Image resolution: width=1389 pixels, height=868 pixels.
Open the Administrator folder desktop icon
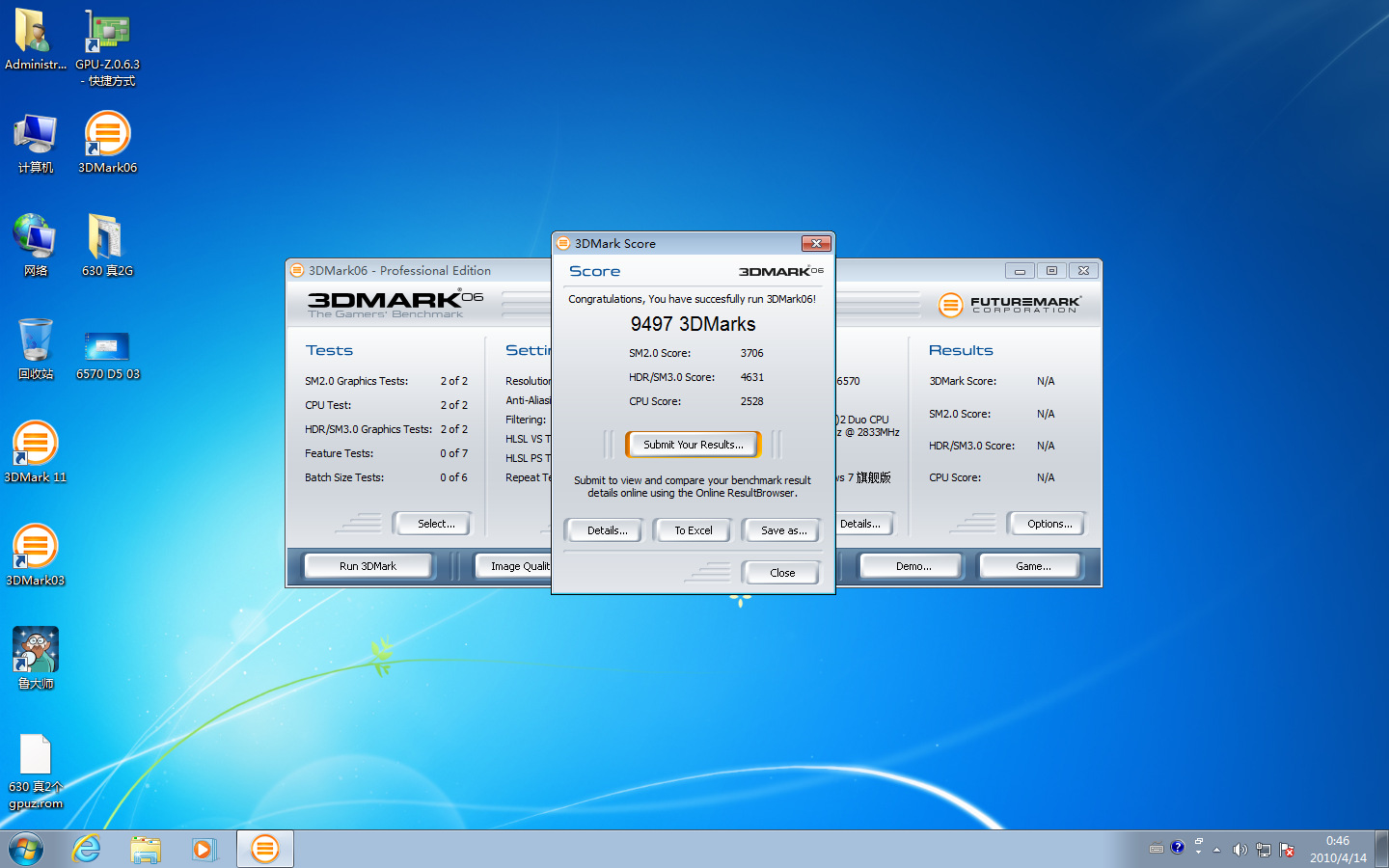(x=36, y=40)
